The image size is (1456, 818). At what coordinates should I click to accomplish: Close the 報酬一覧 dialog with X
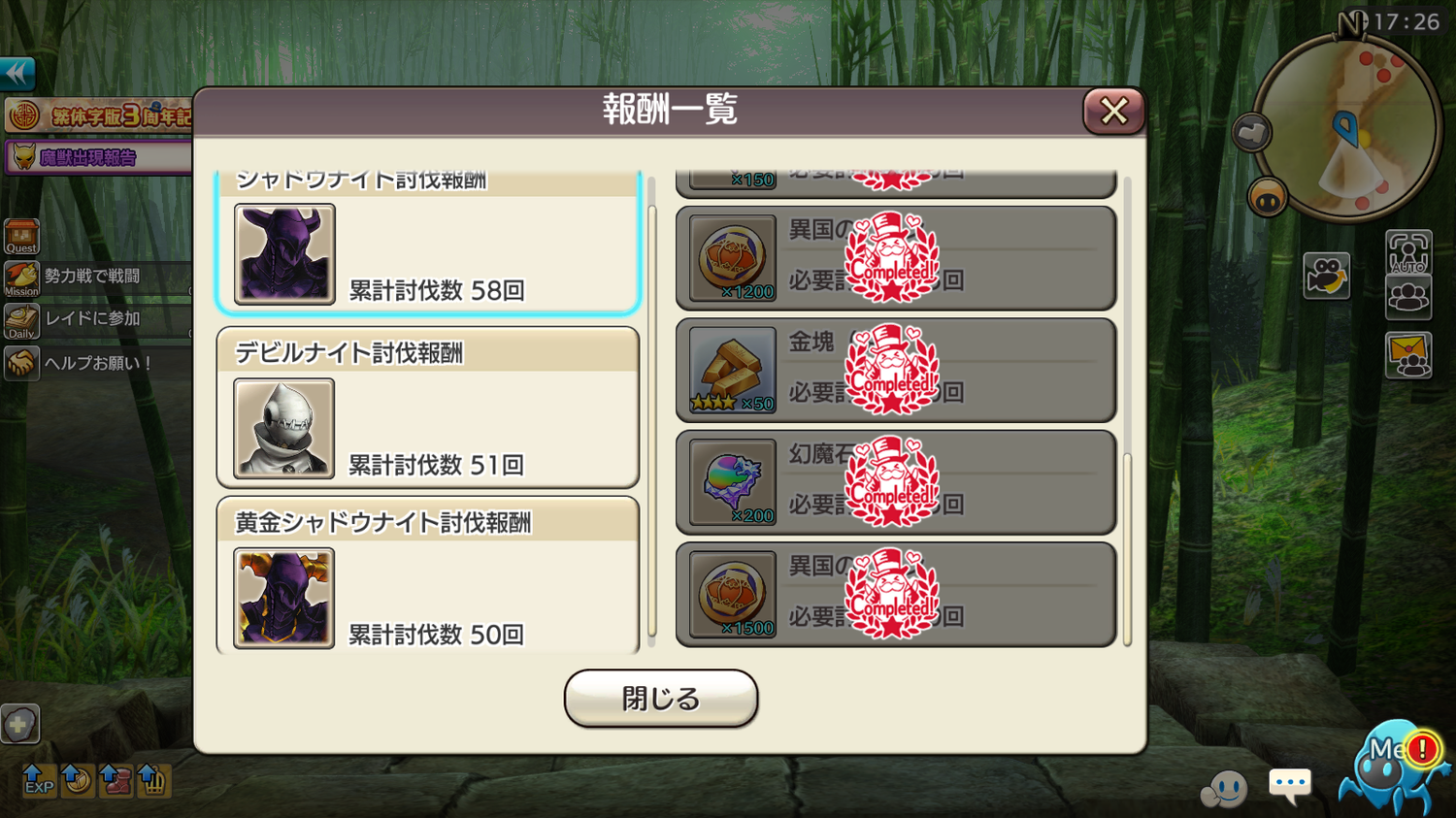click(1113, 111)
